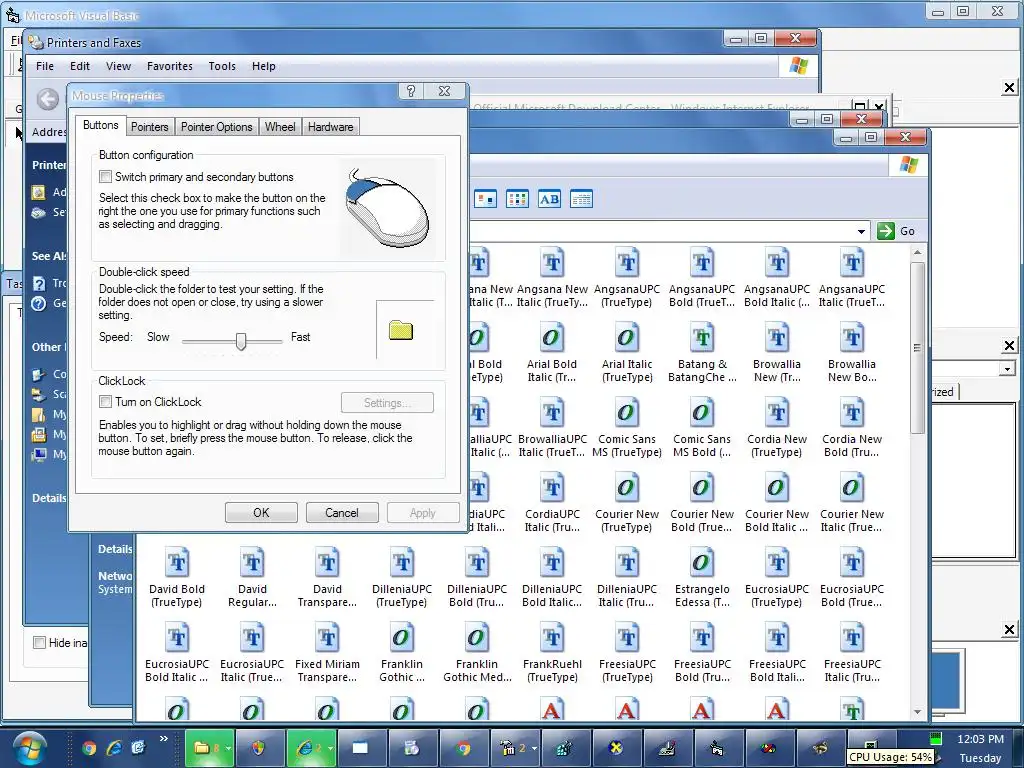Click the Chrome window taskbar button

[x=463, y=748]
